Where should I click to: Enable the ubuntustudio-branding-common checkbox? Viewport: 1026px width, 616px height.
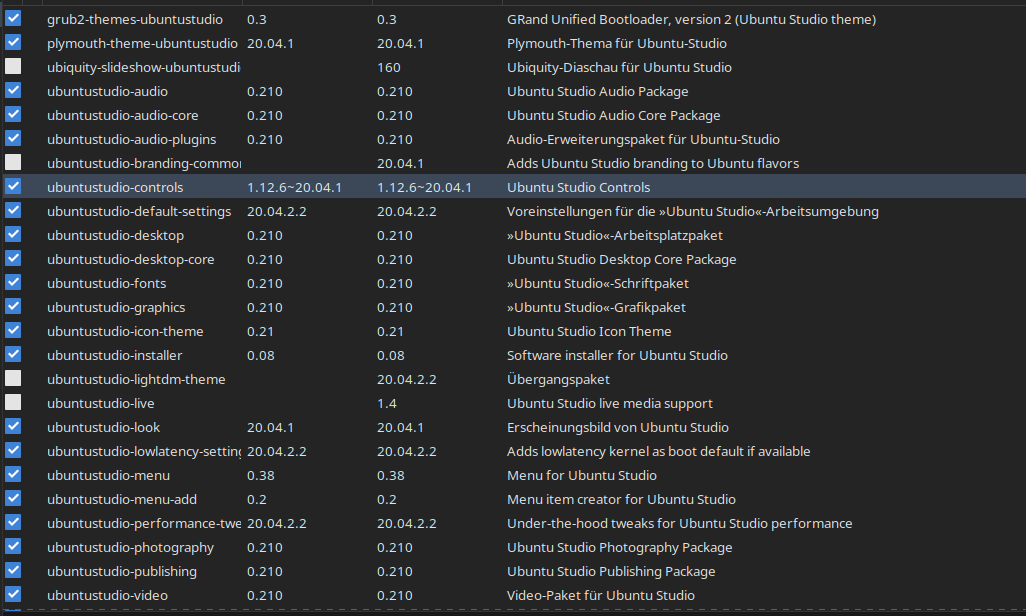tap(13, 162)
